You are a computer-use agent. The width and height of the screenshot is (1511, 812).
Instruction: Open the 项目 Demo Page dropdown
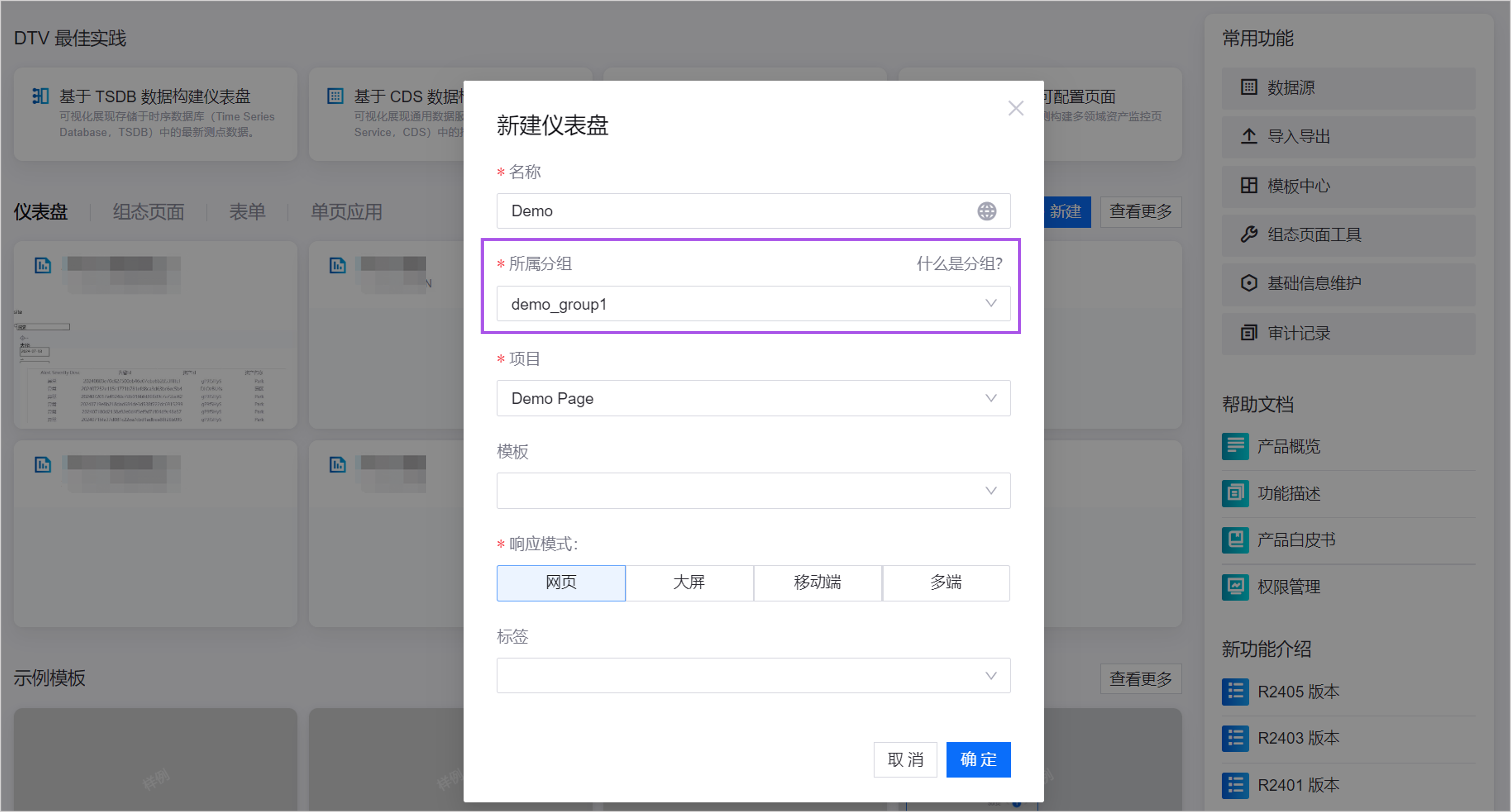click(753, 398)
